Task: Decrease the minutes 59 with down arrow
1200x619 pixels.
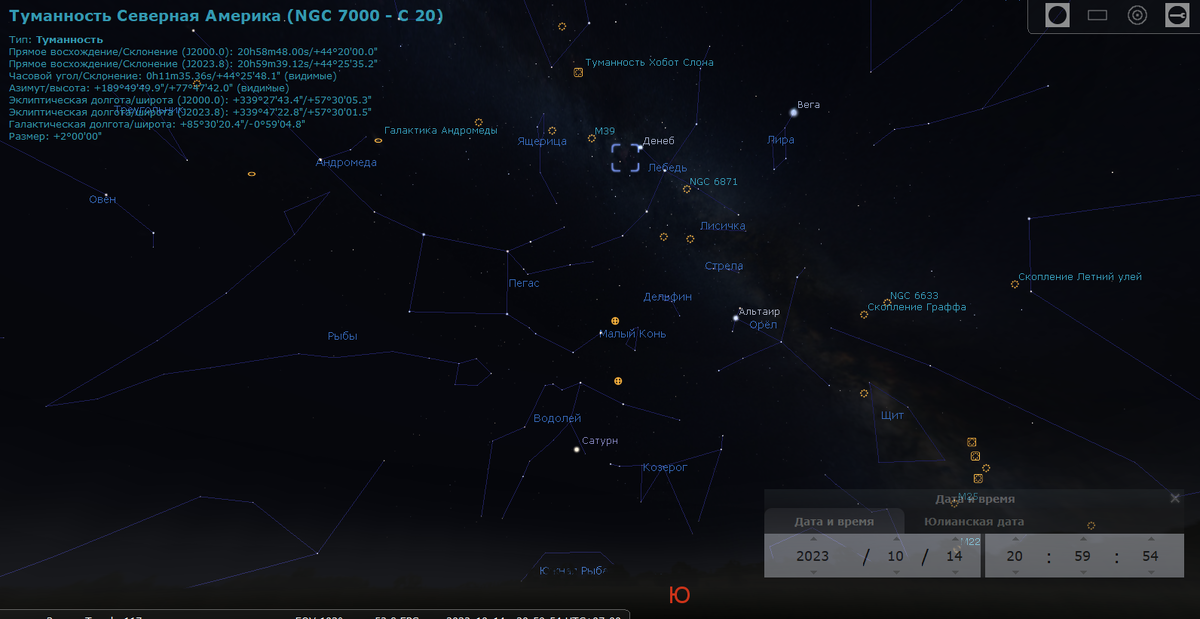Action: 1083,572
